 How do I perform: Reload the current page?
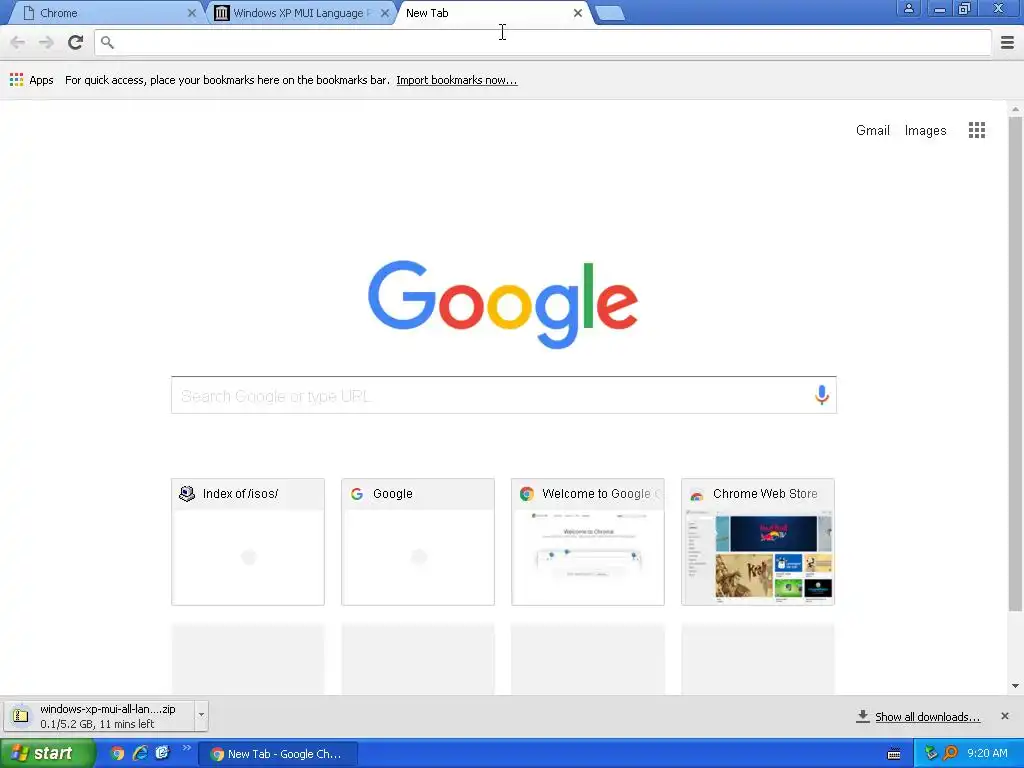[76, 42]
